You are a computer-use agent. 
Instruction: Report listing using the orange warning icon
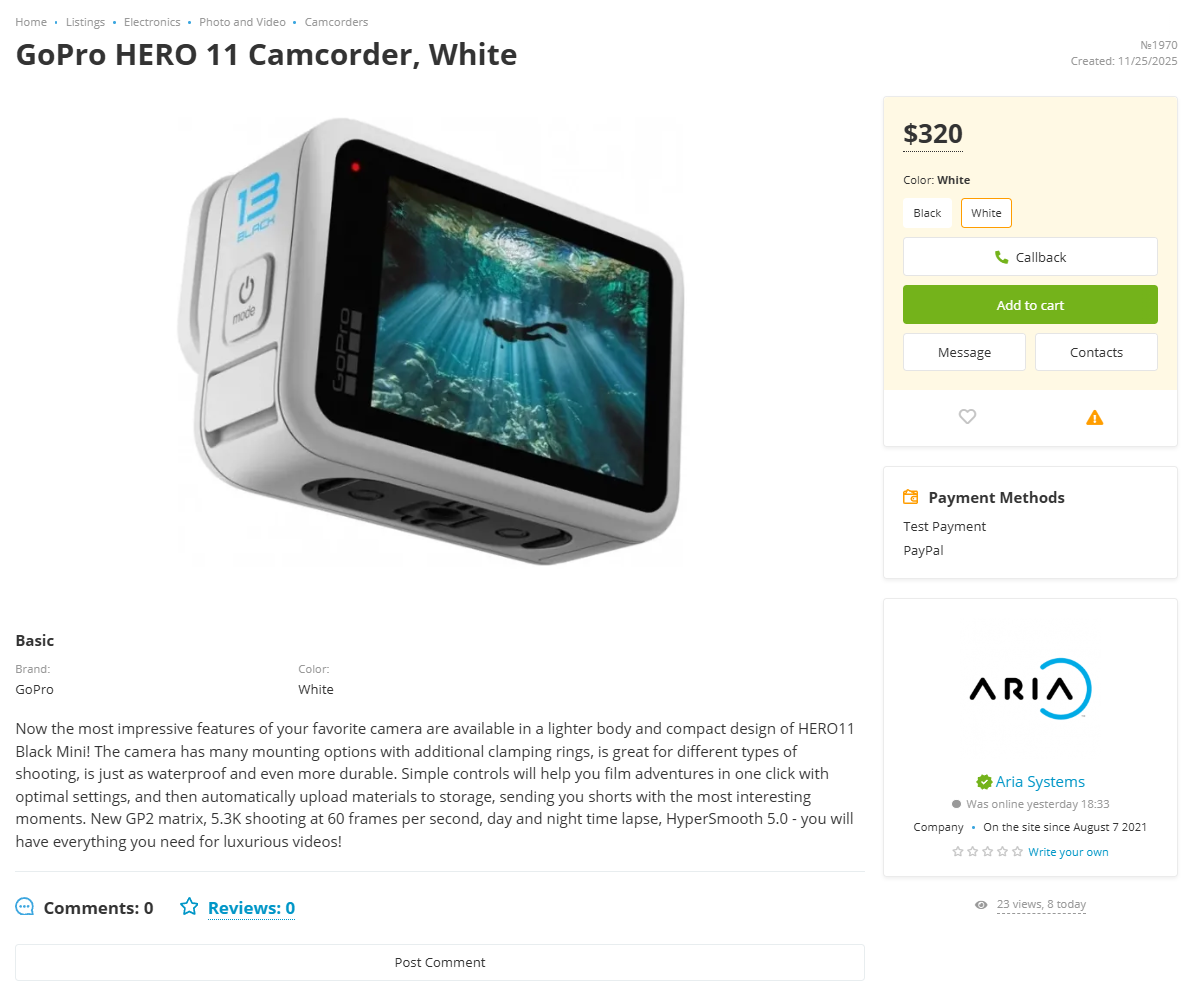click(x=1094, y=417)
